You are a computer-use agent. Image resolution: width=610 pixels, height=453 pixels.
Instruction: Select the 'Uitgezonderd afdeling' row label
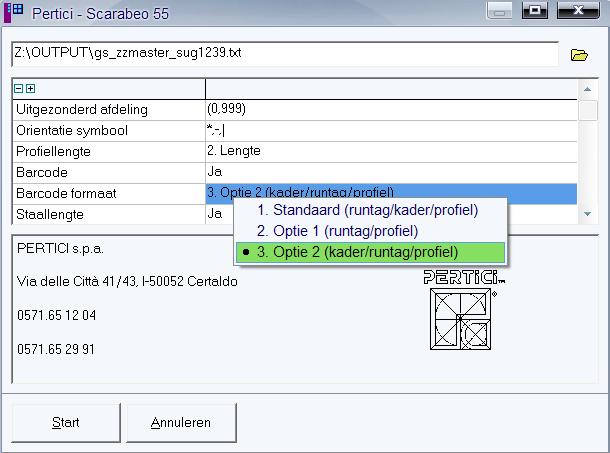click(82, 110)
